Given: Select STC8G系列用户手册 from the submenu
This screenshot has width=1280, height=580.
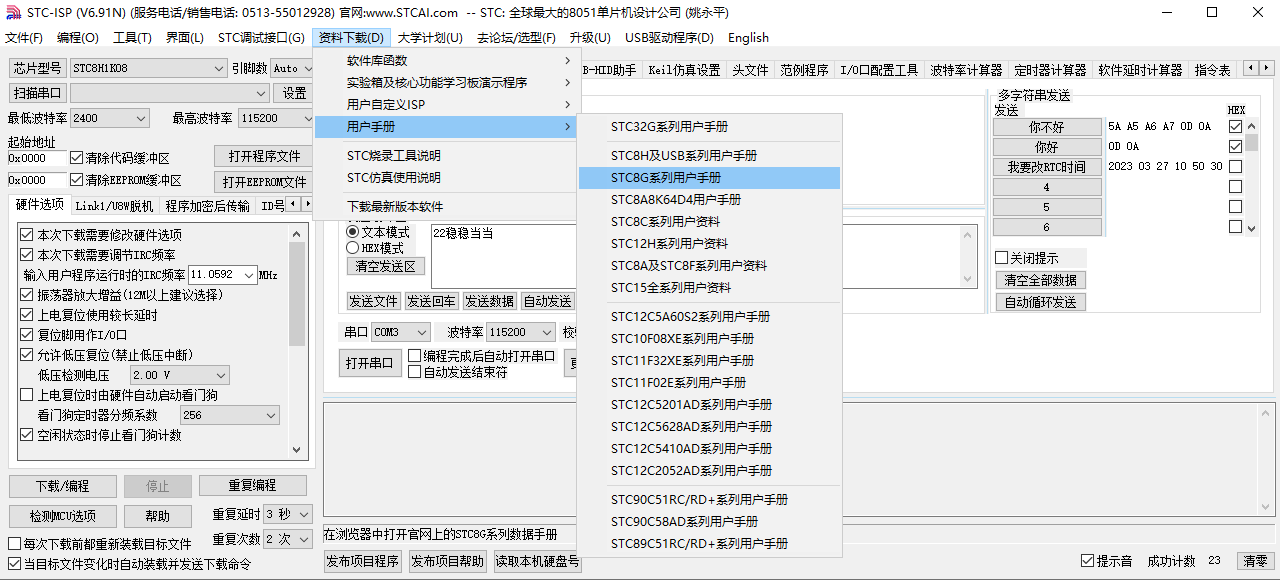Looking at the screenshot, I should pyautogui.click(x=710, y=178).
